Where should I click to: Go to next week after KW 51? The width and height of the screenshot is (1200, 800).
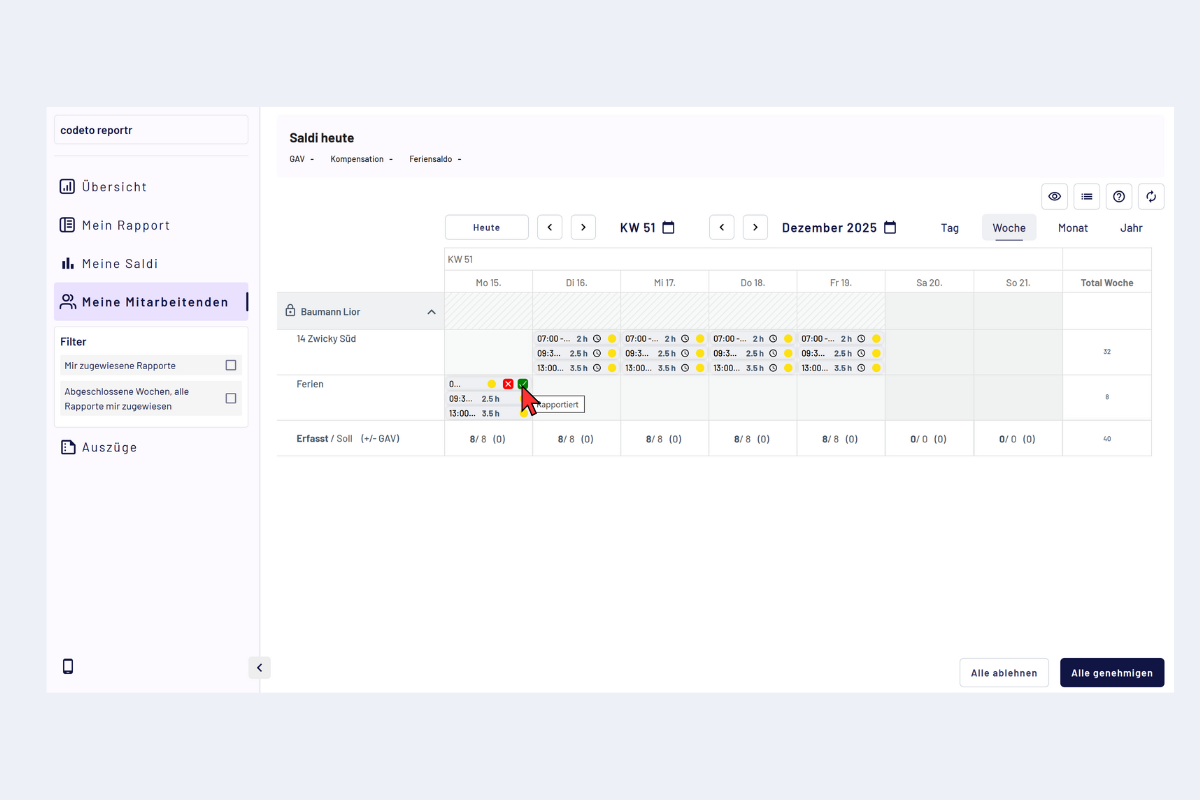[583, 228]
